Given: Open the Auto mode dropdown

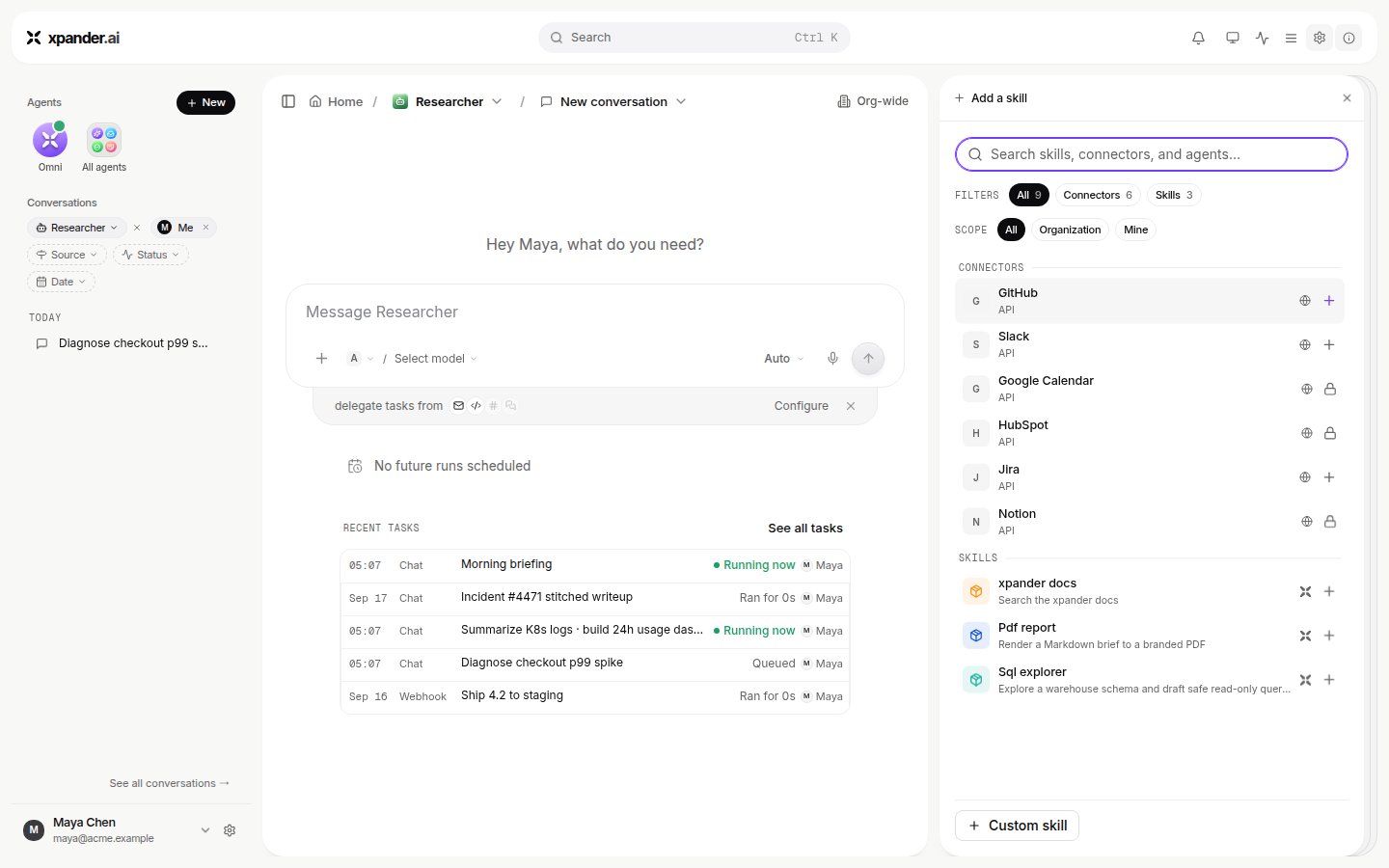Looking at the screenshot, I should (783, 359).
